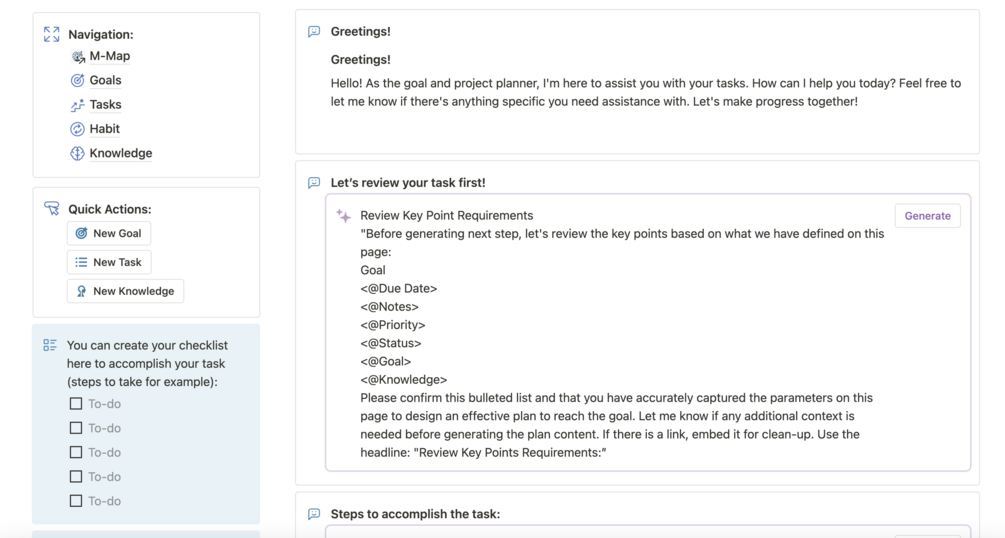Open the Goals page link
1005x538 pixels.
coord(105,80)
